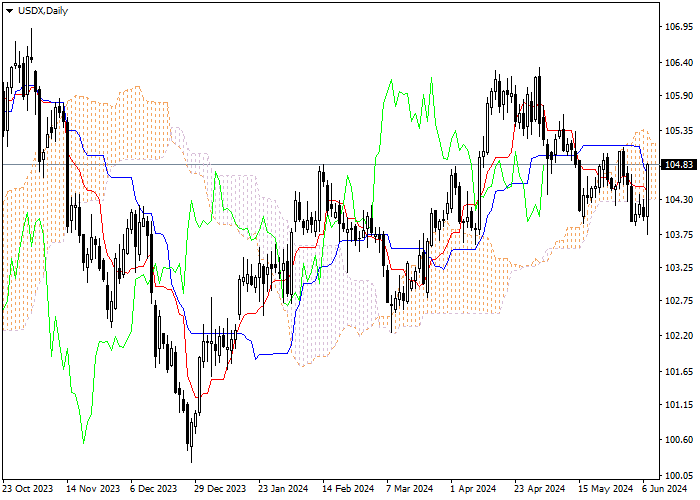Viewport: 700px width, 500px height.
Task: Click price level 105.90 on scale
Action: [679, 96]
